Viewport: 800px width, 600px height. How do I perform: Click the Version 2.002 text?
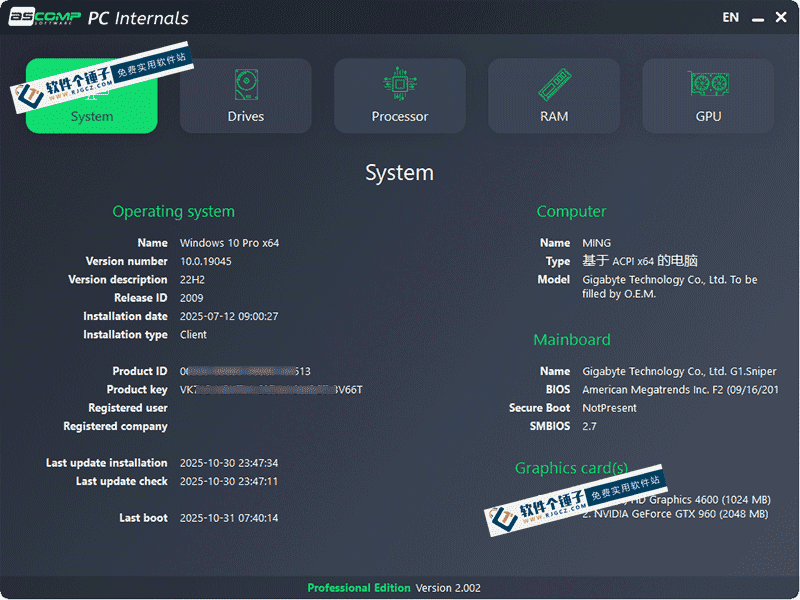pos(447,588)
